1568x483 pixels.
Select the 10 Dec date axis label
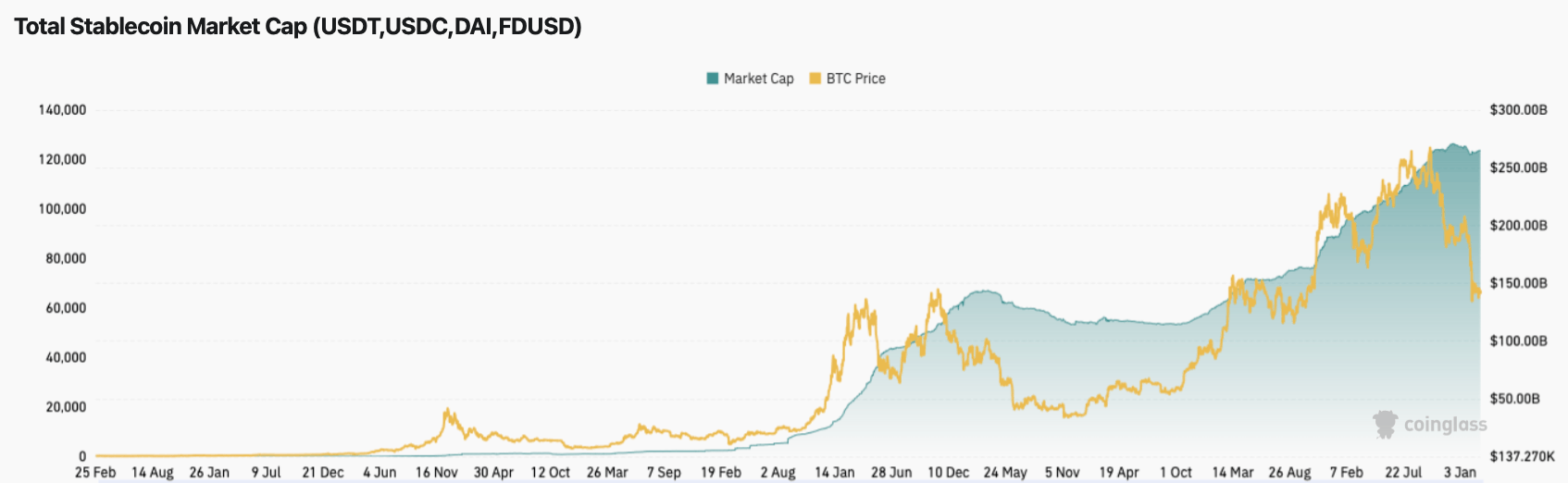click(x=949, y=472)
